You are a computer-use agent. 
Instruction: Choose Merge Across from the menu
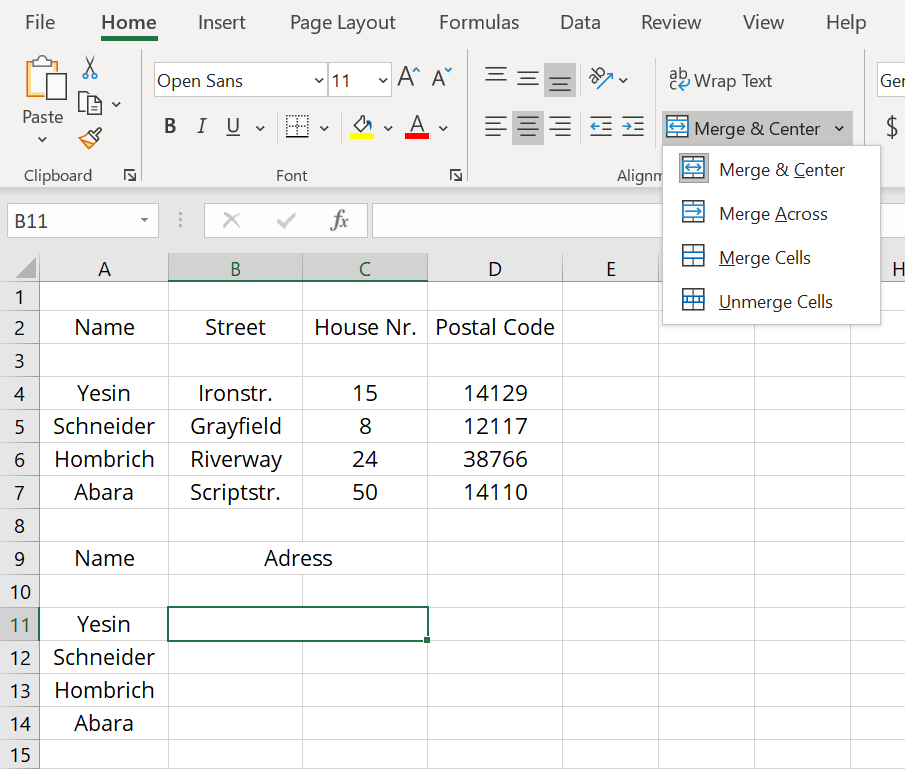772,214
